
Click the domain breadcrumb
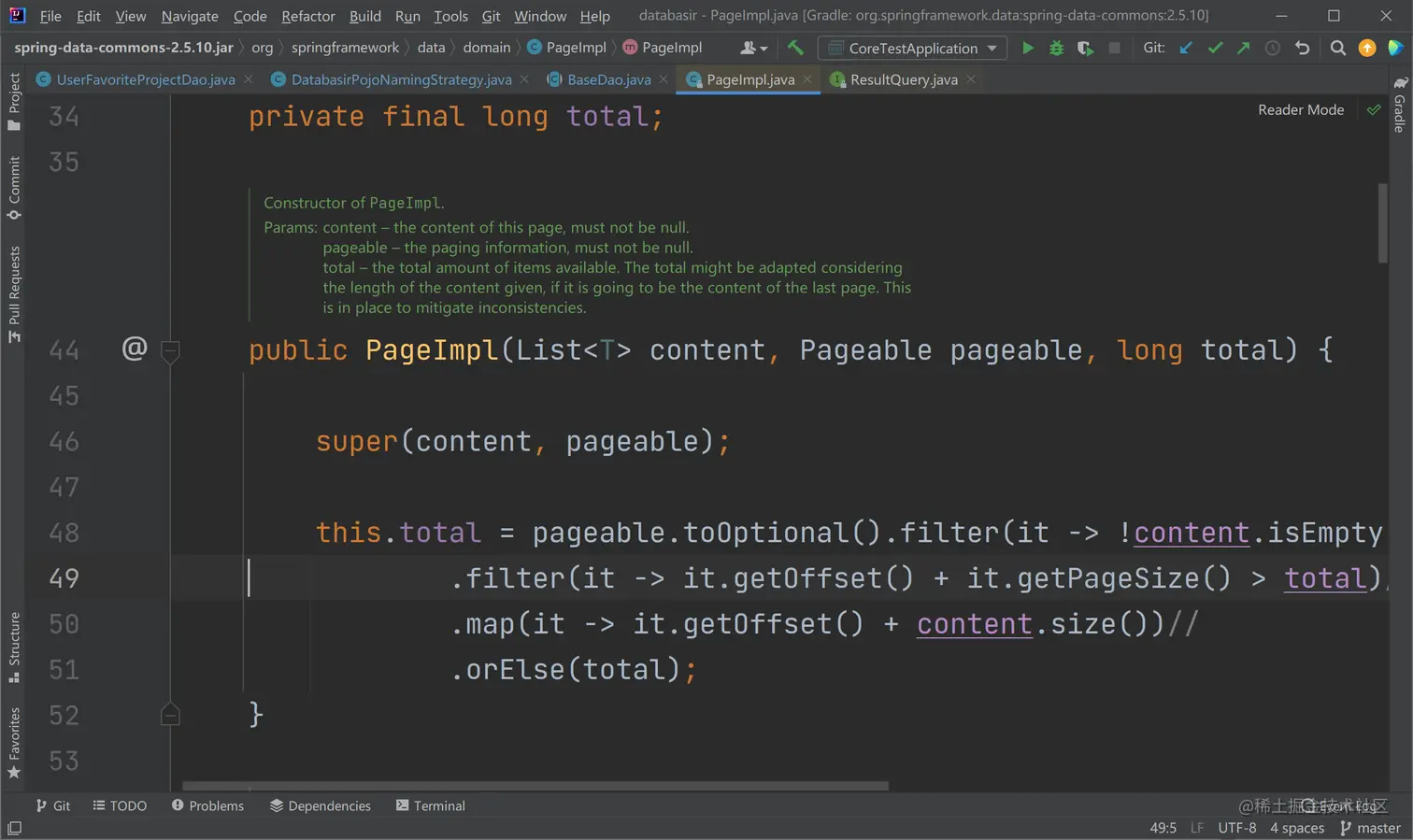coord(487,48)
